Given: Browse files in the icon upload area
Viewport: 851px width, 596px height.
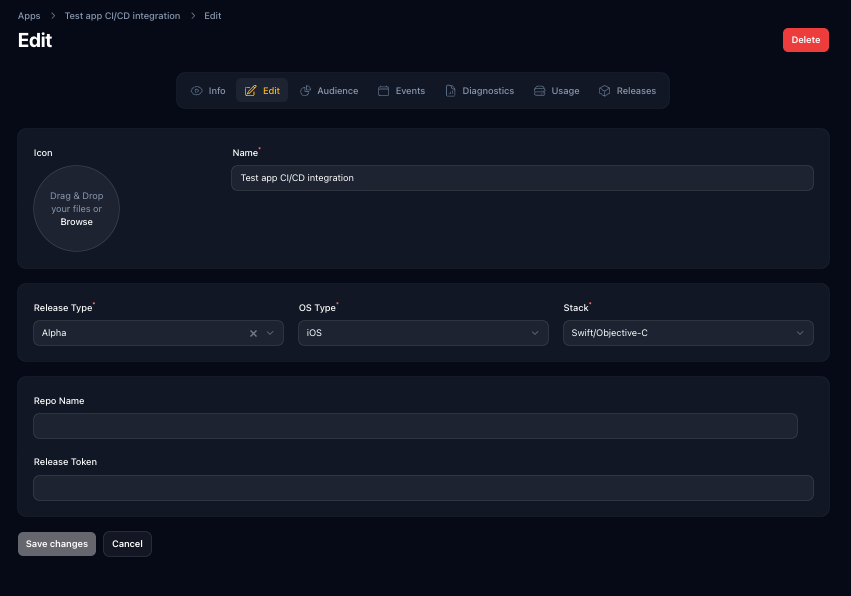Looking at the screenshot, I should pyautogui.click(x=76, y=222).
